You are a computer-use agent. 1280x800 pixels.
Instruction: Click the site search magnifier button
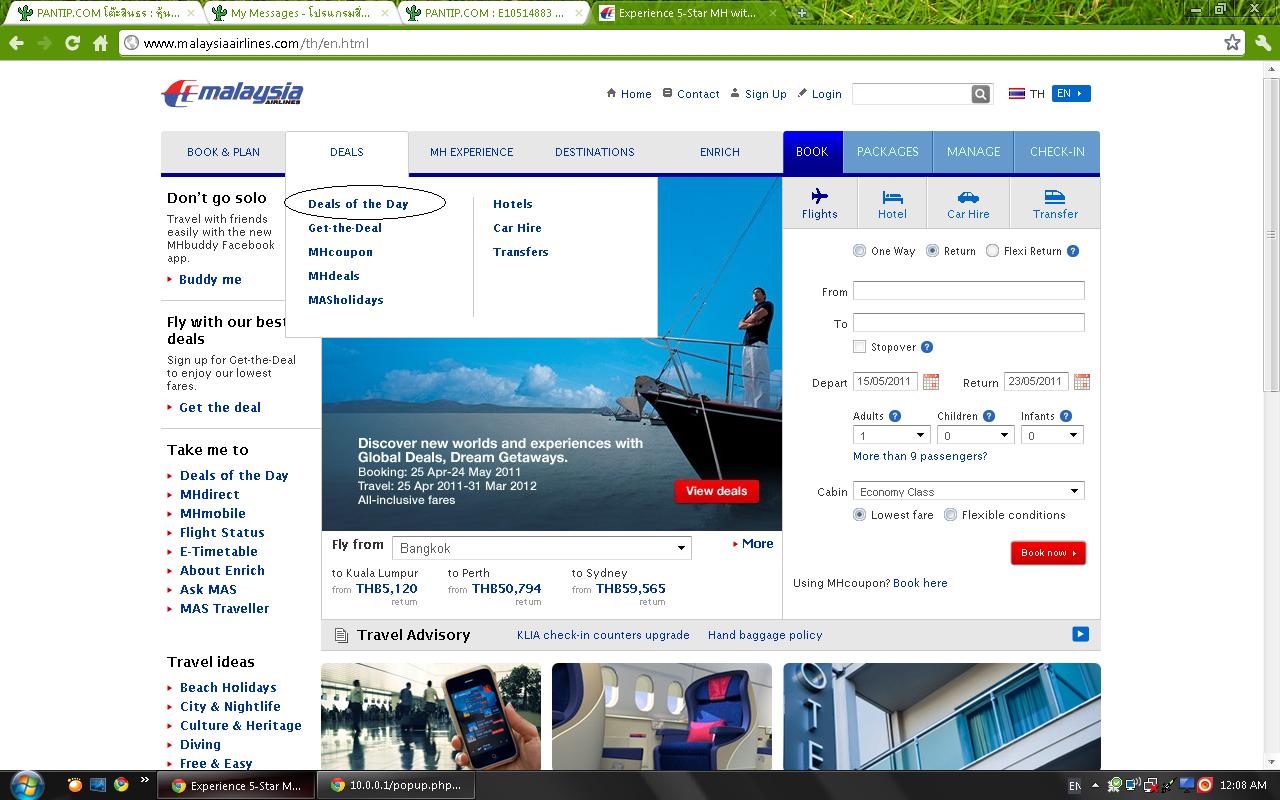pos(981,94)
